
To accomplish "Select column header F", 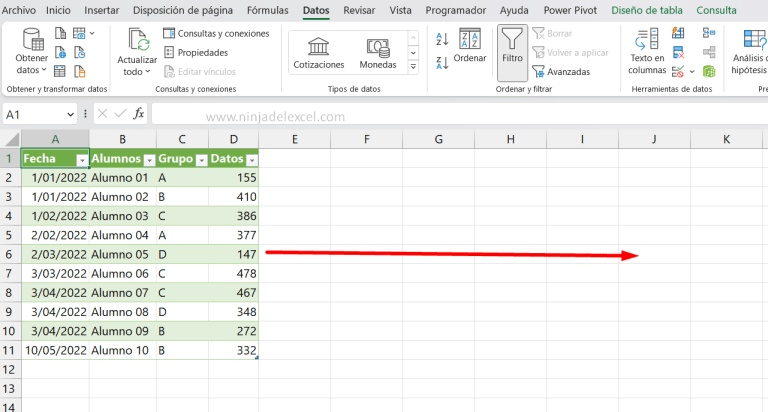I will [x=366, y=140].
